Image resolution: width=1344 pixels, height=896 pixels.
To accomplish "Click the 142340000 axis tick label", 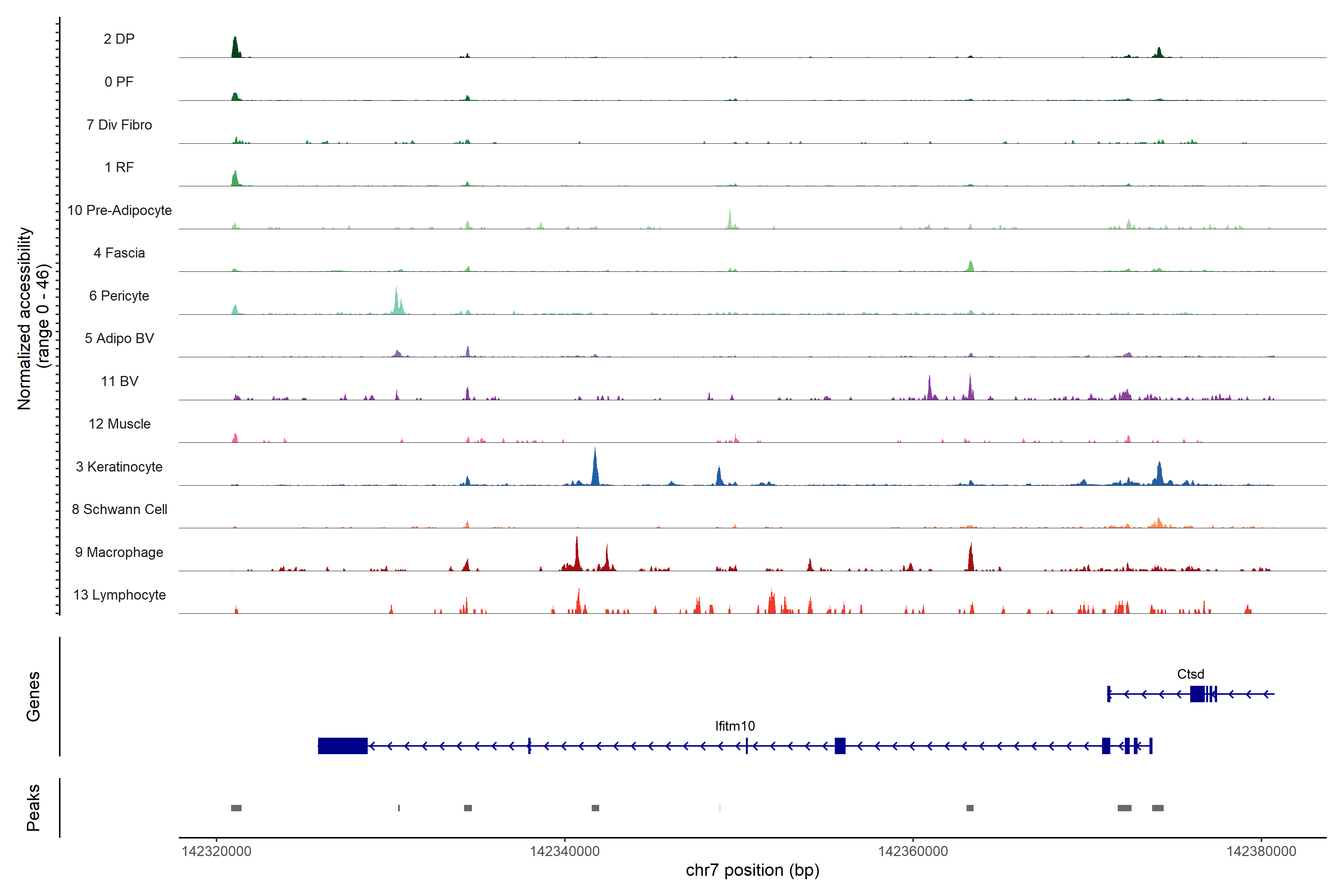I will click(x=564, y=851).
